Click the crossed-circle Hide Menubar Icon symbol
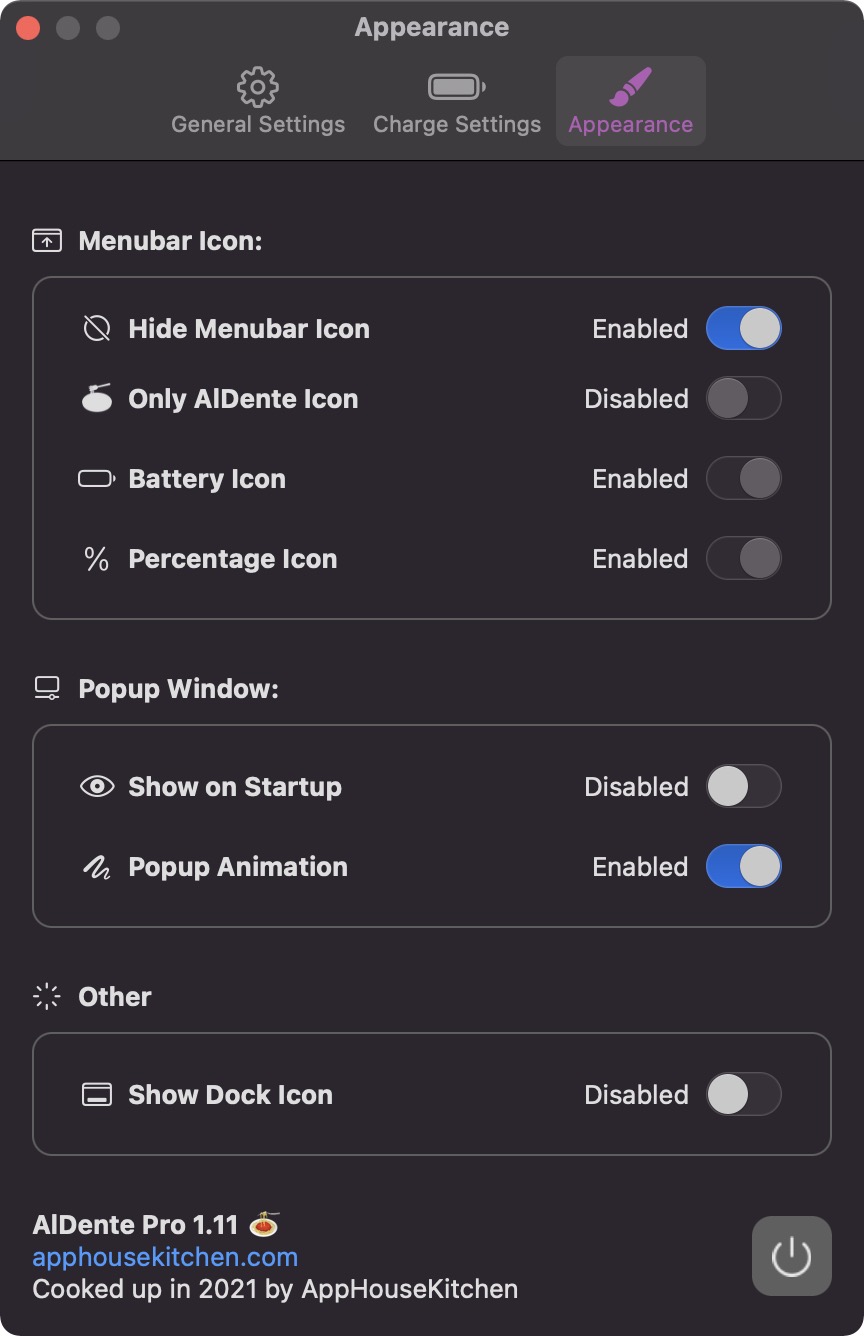 pyautogui.click(x=97, y=329)
